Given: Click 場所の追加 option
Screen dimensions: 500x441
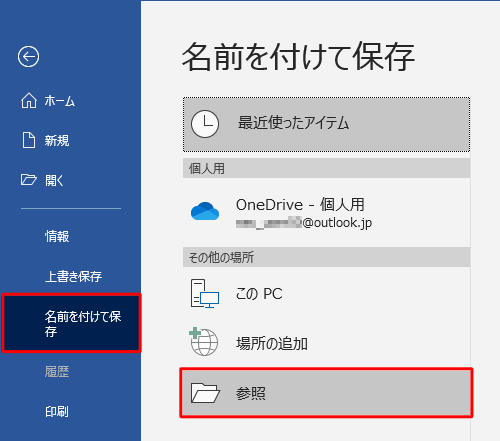Looking at the screenshot, I should pos(326,343).
